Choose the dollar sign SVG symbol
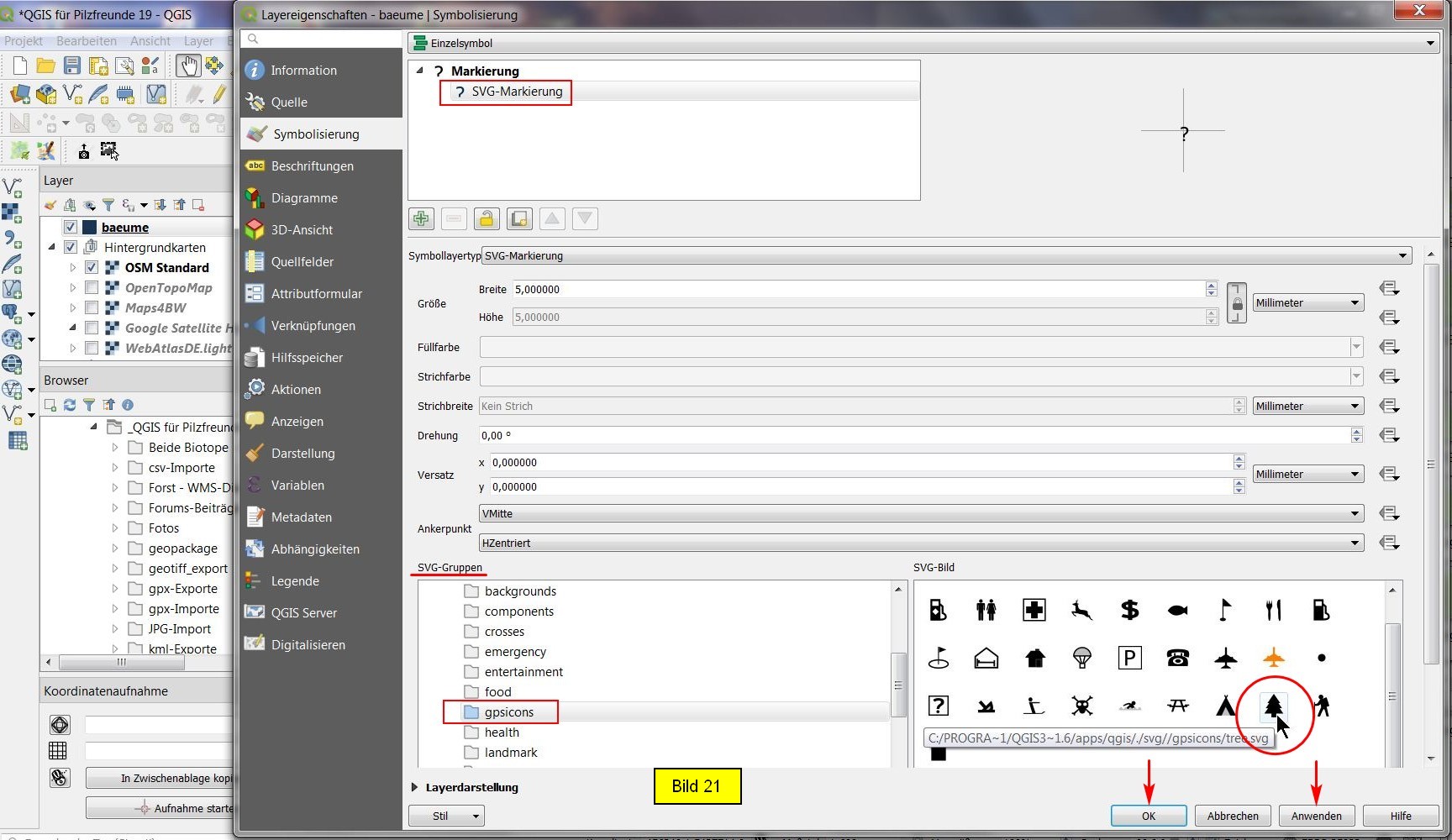 [1129, 610]
